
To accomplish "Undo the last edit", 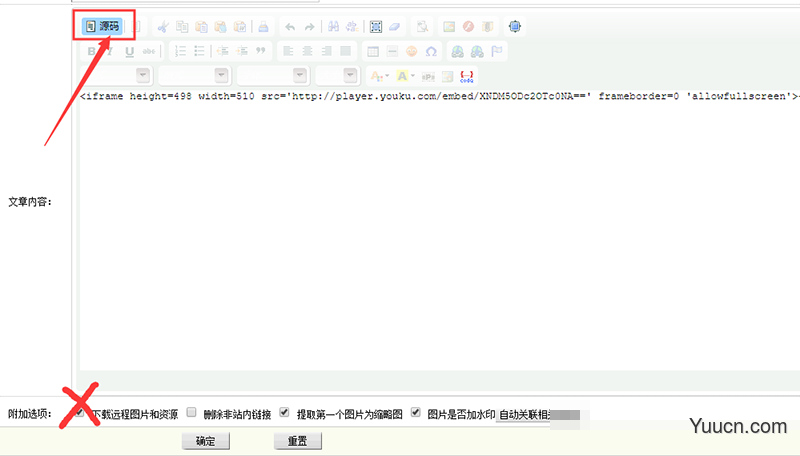I will 290,27.
